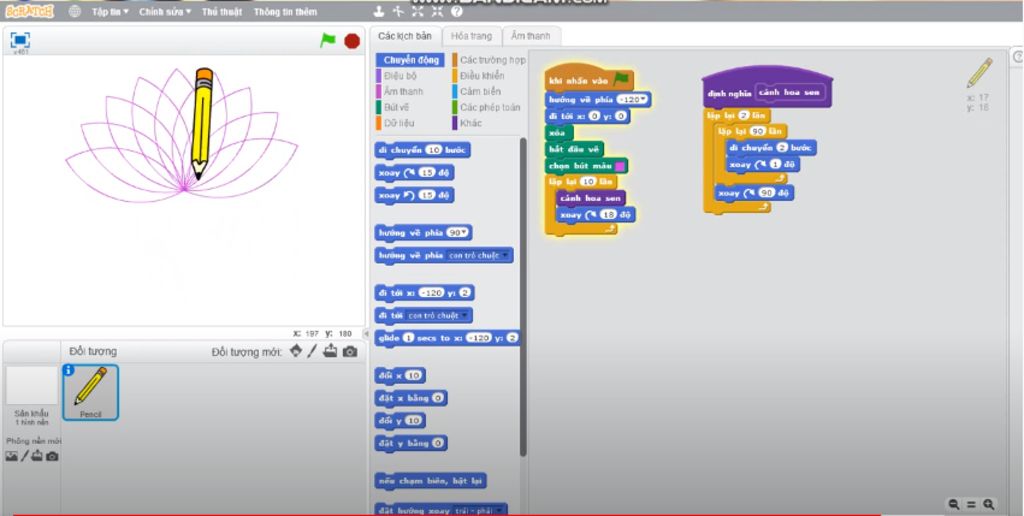Click cánh hoa sen custom block in script
Image resolution: width=1024 pixels, height=516 pixels.
[x=590, y=198]
